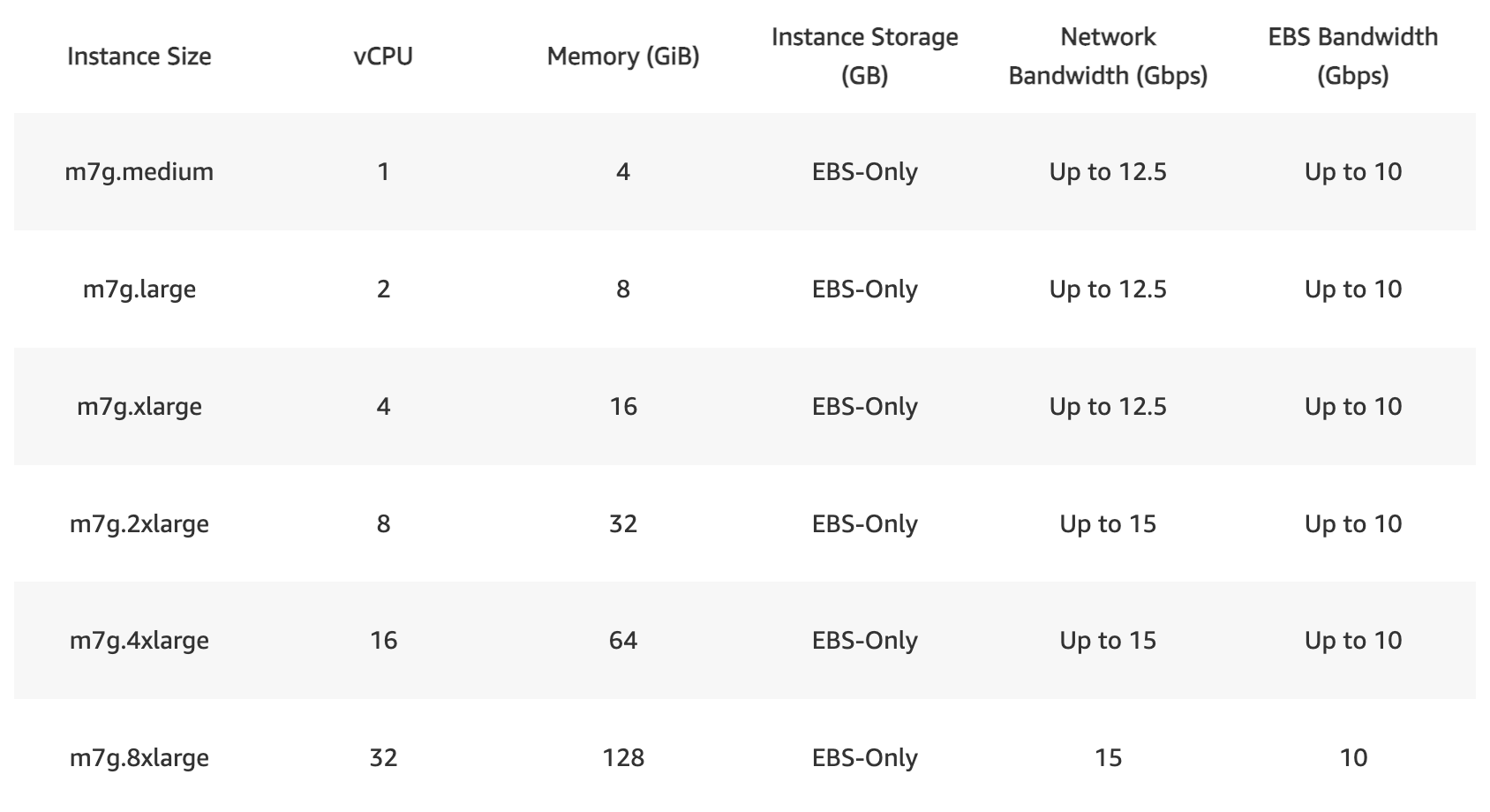
Task: Select the m7g.2xlarge instance cell
Action: tap(139, 523)
